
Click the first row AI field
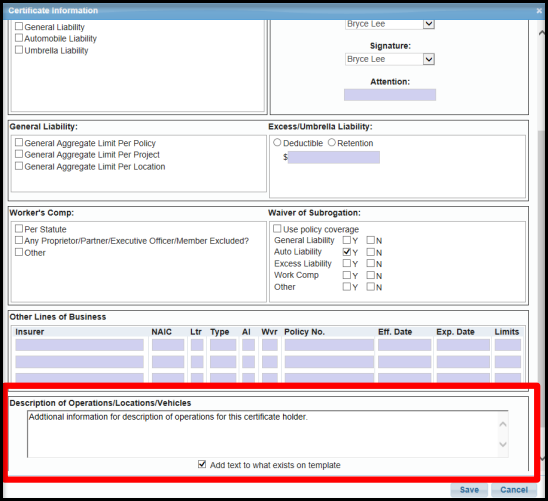click(x=248, y=345)
